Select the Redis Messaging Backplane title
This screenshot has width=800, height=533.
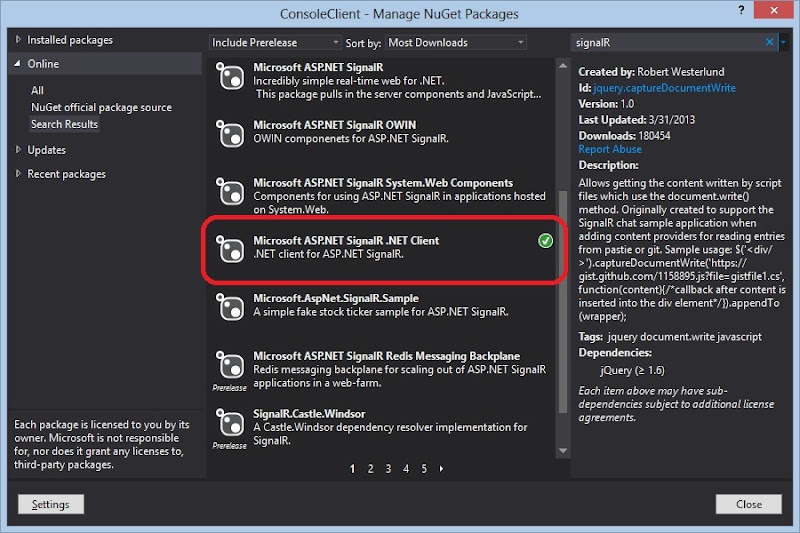pyautogui.click(x=386, y=356)
